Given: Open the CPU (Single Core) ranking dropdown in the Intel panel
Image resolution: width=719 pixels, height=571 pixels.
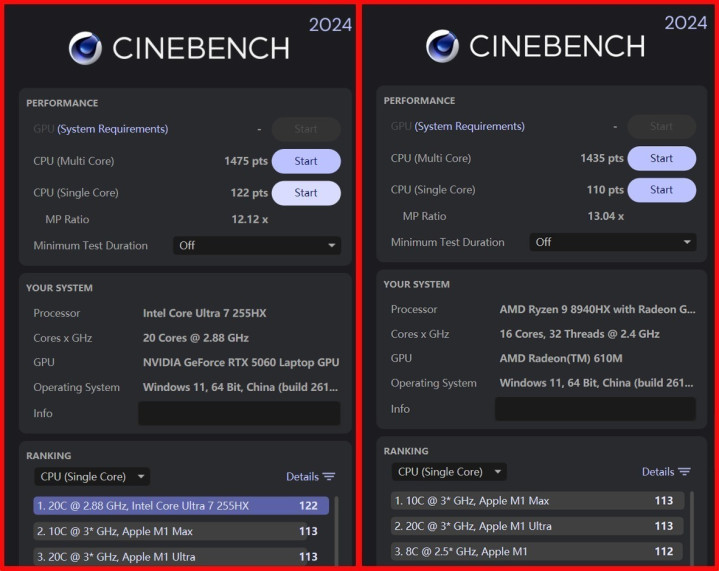Looking at the screenshot, I should pos(92,477).
